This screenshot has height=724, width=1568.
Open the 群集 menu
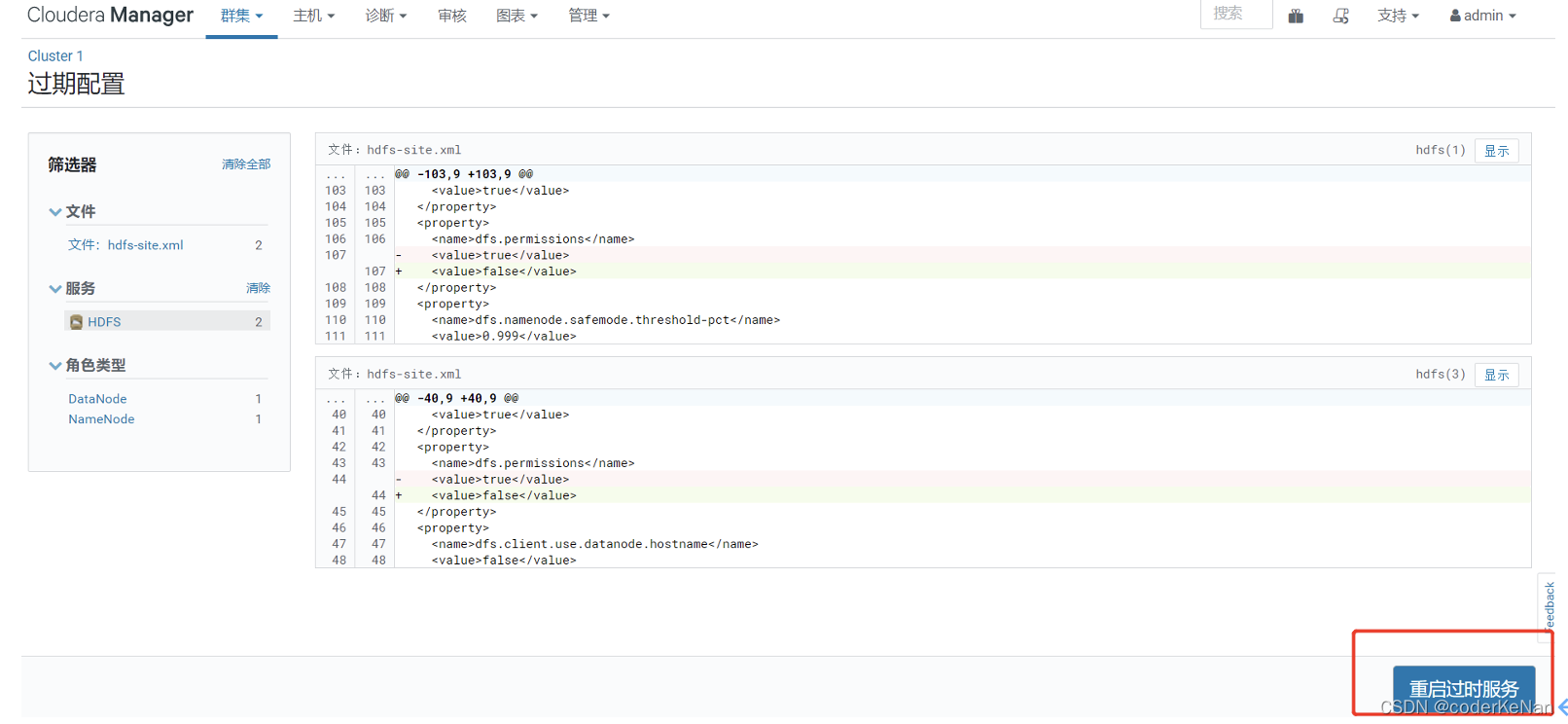coord(241,16)
